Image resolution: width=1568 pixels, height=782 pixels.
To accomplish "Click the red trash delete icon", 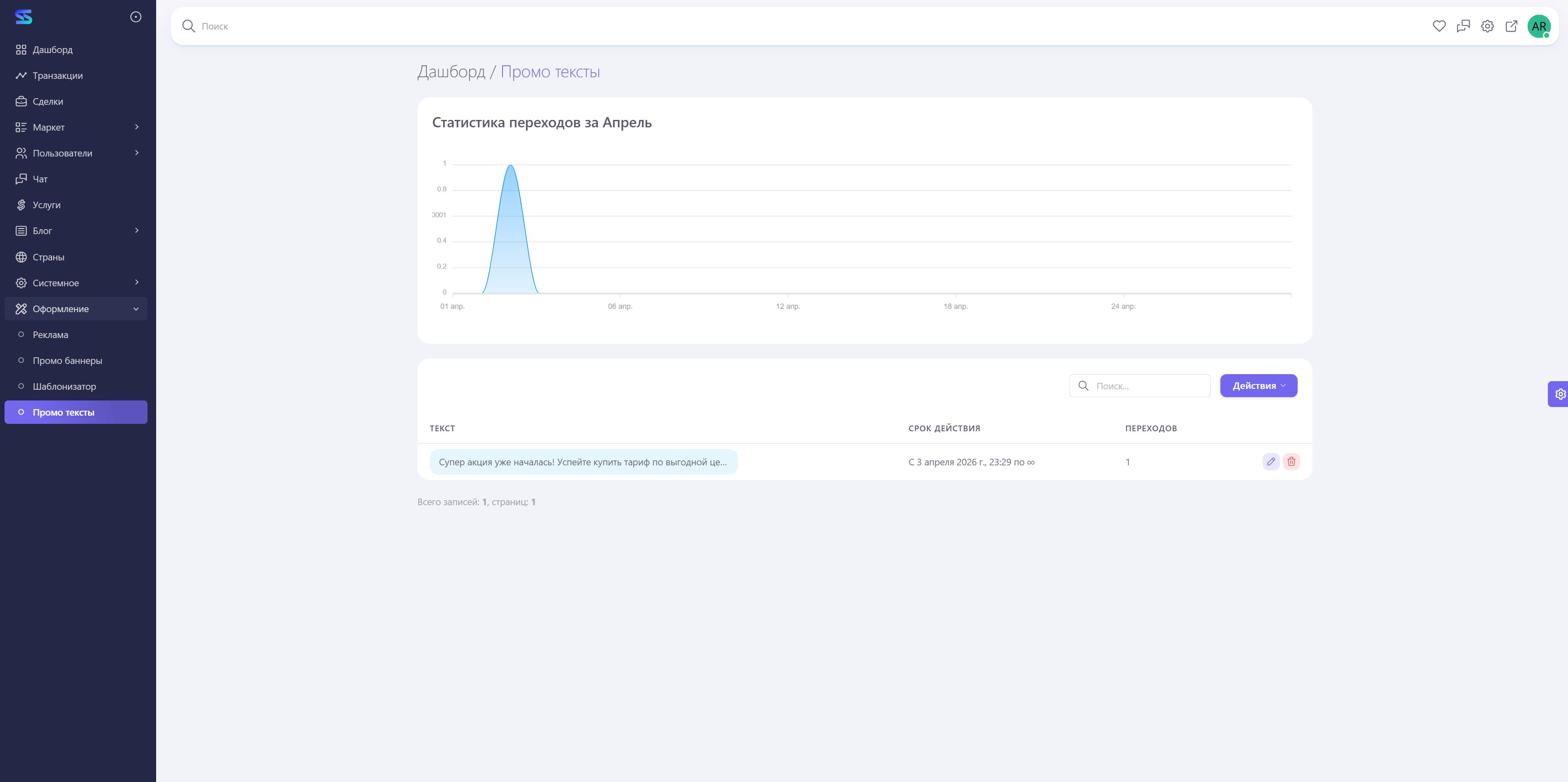I will pyautogui.click(x=1291, y=461).
